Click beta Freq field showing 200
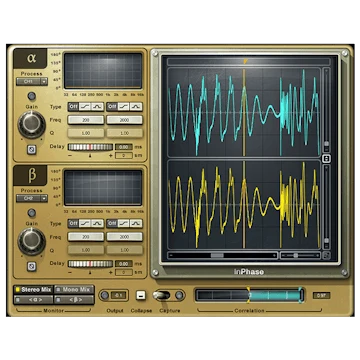Viewport: 360px width, 360px height. click(x=86, y=237)
